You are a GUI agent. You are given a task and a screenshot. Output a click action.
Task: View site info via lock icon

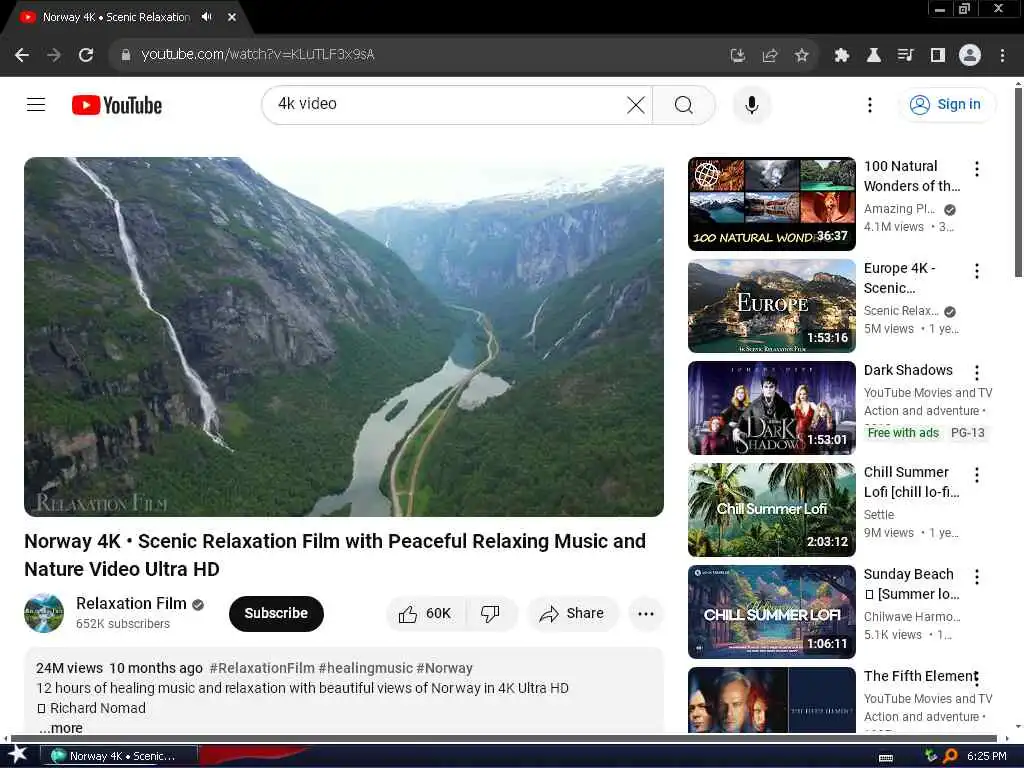(125, 55)
